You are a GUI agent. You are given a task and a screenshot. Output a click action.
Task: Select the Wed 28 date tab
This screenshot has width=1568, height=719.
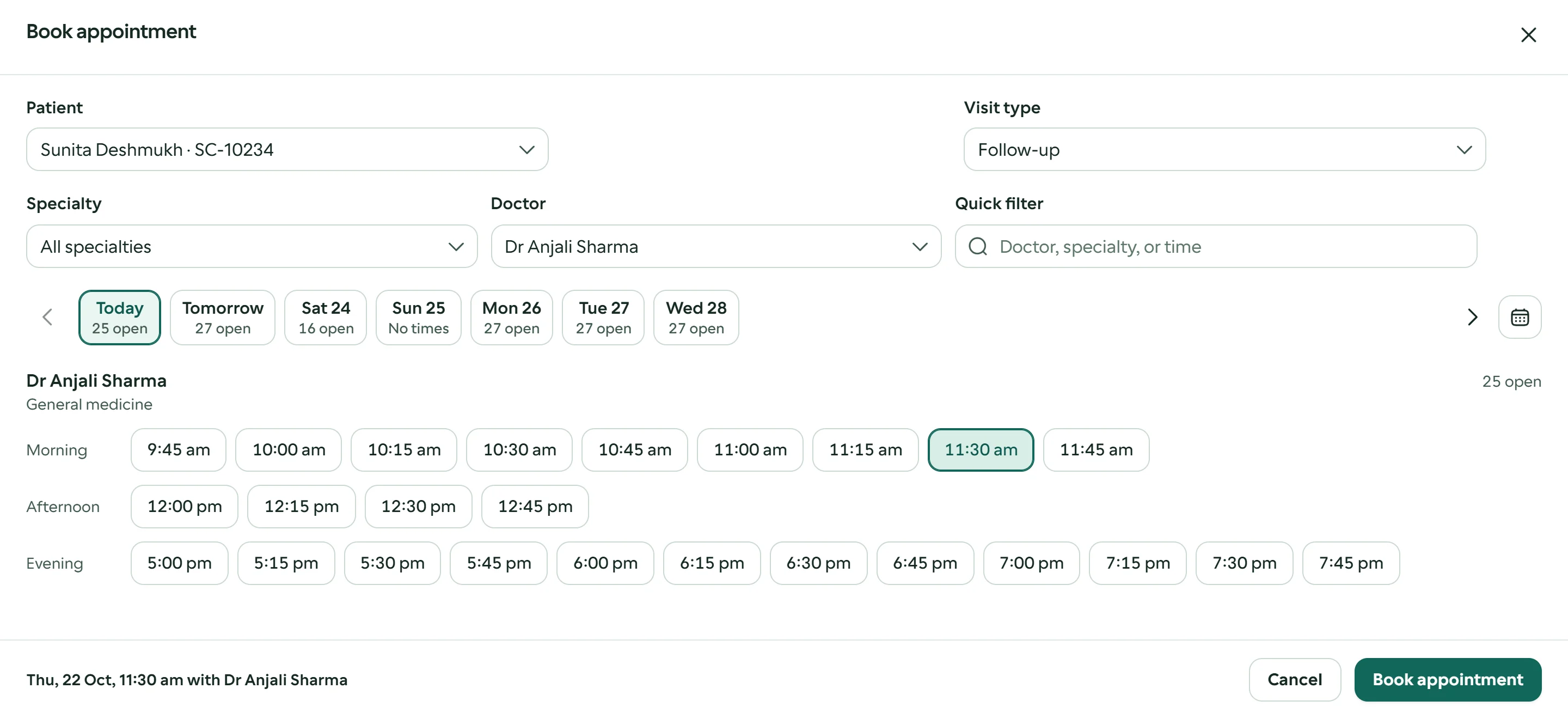point(696,317)
